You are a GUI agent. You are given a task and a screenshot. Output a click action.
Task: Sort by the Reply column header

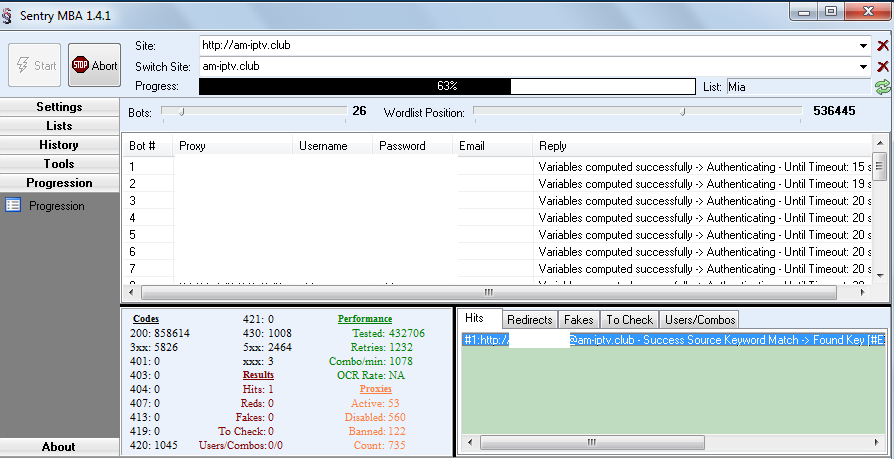702,145
